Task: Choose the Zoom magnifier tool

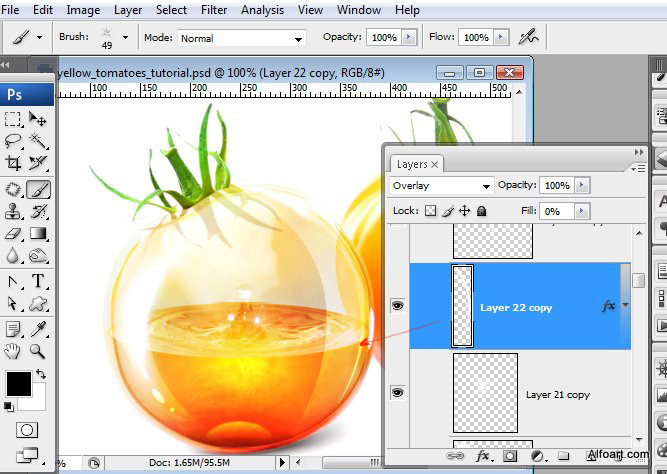Action: [x=38, y=350]
